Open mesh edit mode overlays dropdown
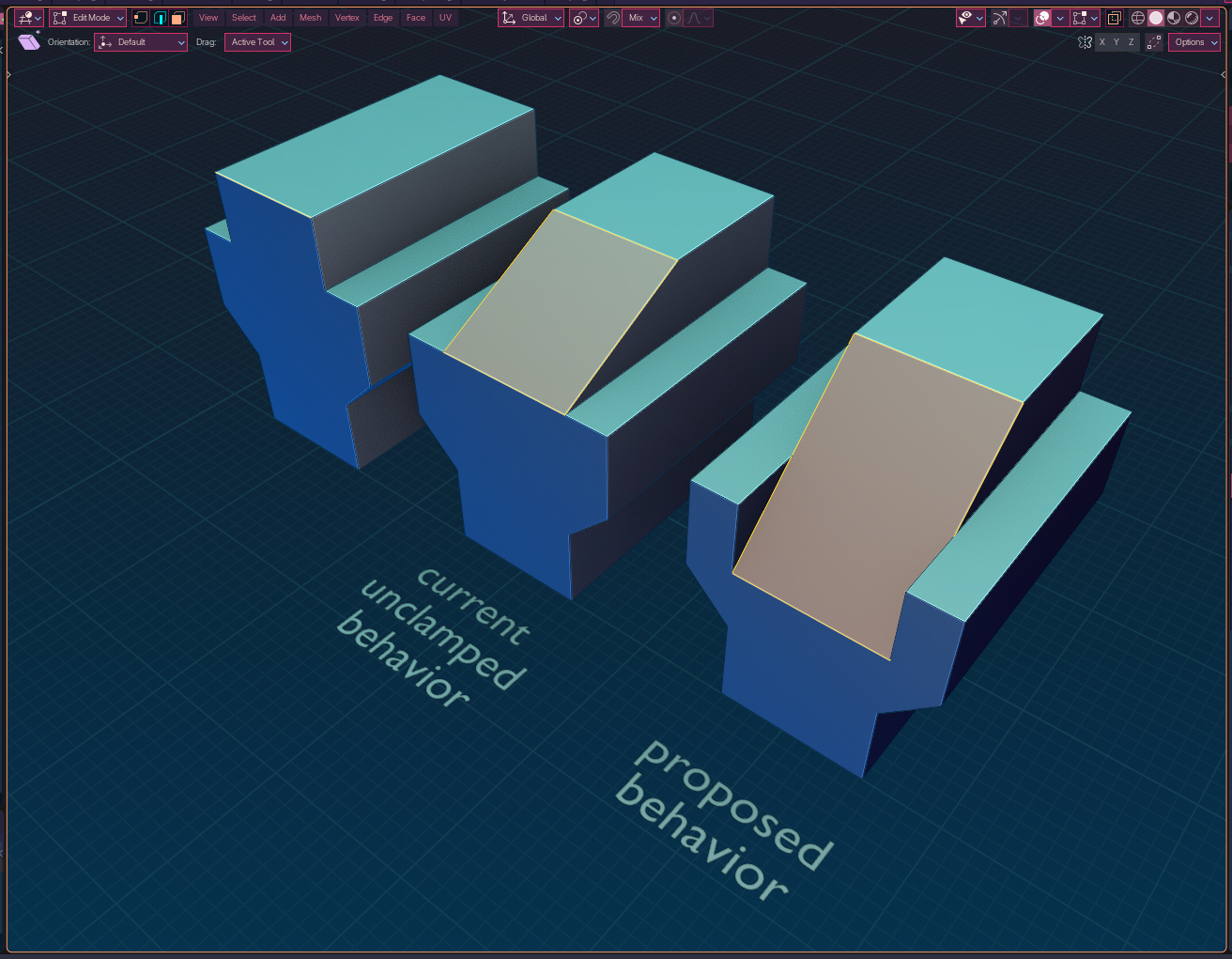 click(x=1085, y=18)
